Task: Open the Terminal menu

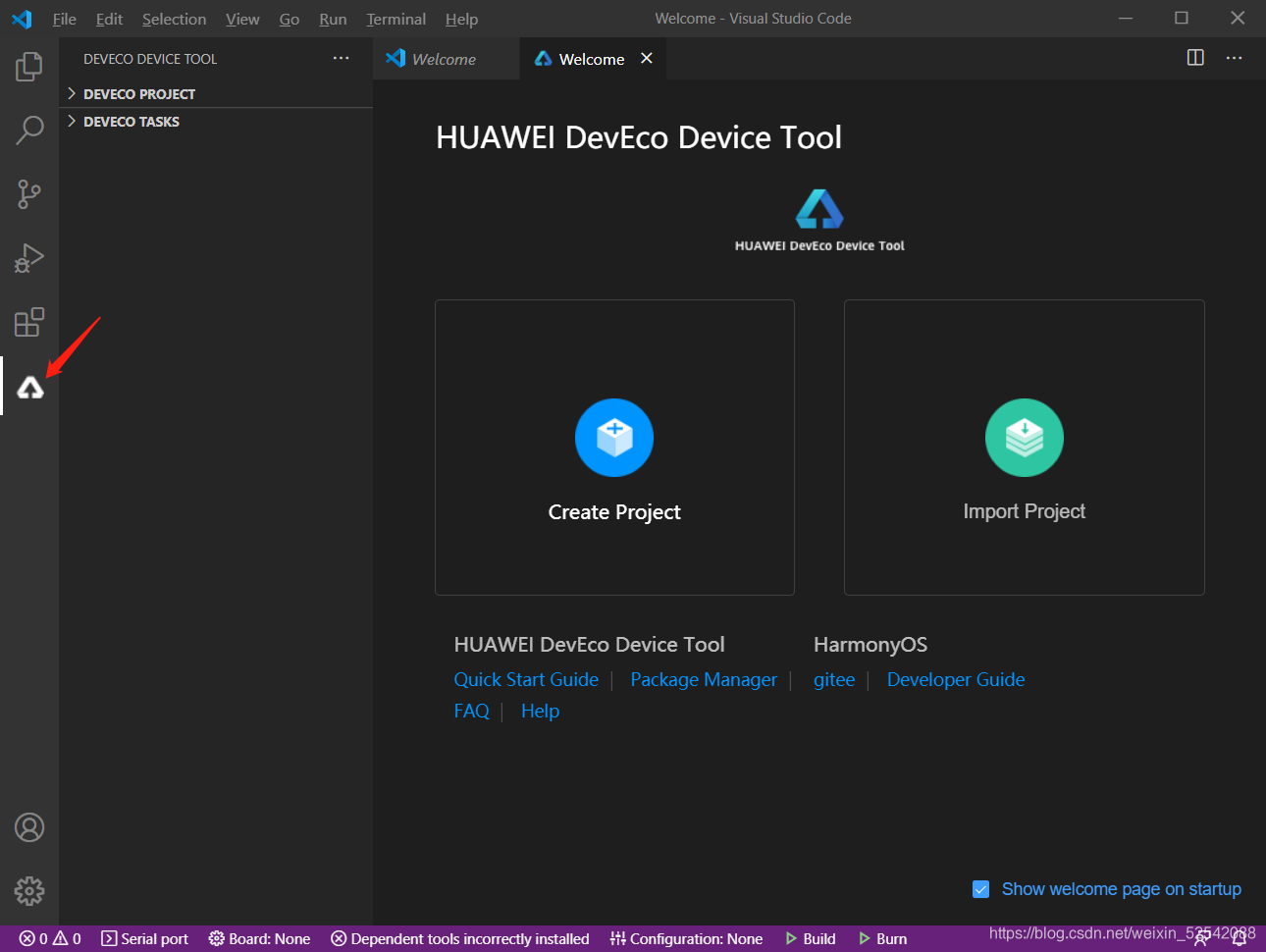Action: (396, 19)
